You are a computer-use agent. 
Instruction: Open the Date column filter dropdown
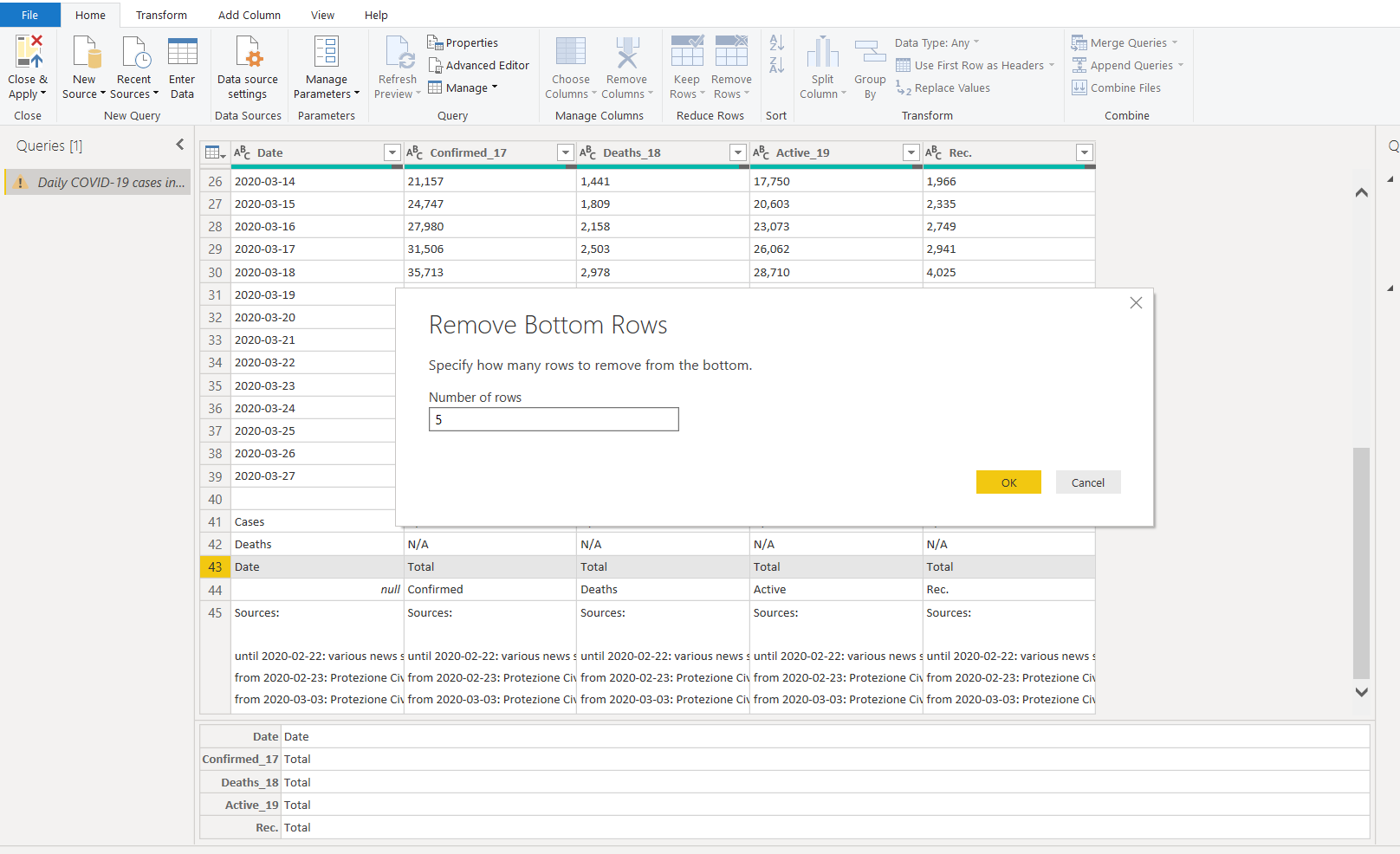point(392,152)
